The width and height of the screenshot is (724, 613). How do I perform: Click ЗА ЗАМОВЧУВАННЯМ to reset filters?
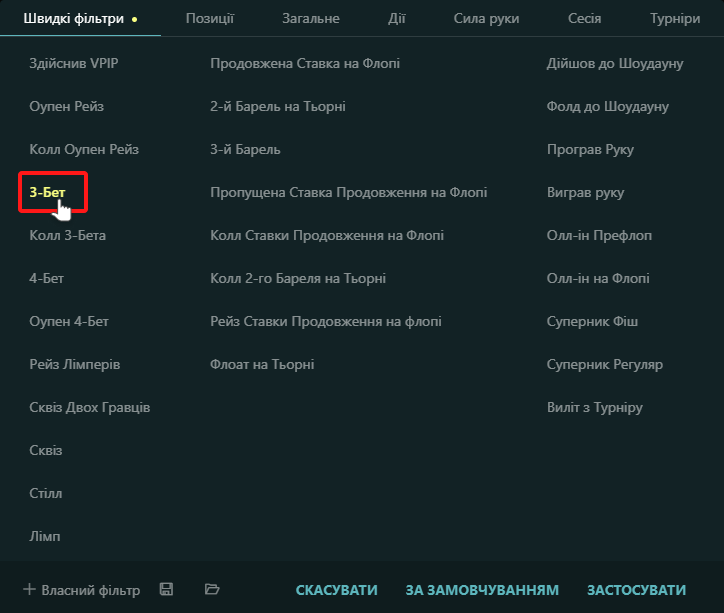(482, 590)
